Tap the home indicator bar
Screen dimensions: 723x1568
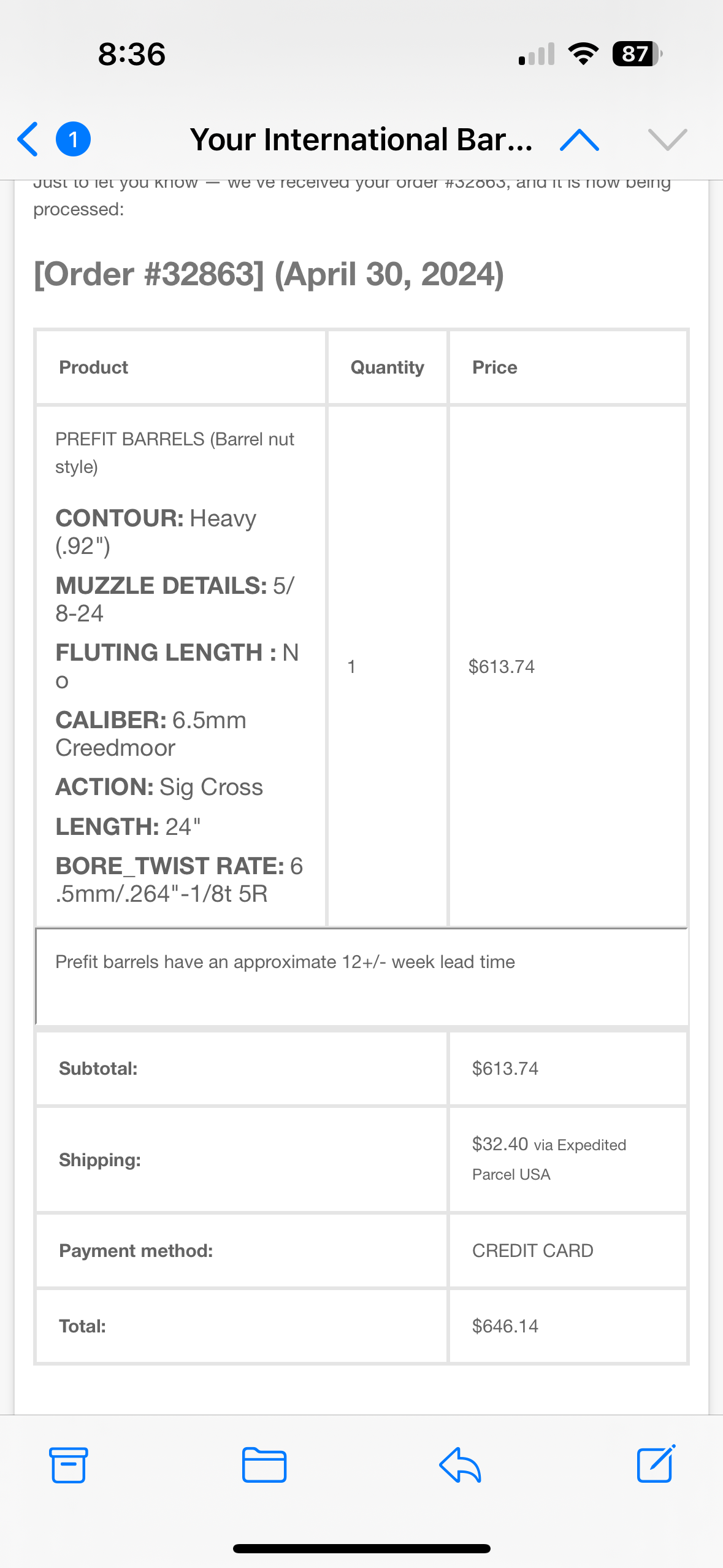(362, 1548)
